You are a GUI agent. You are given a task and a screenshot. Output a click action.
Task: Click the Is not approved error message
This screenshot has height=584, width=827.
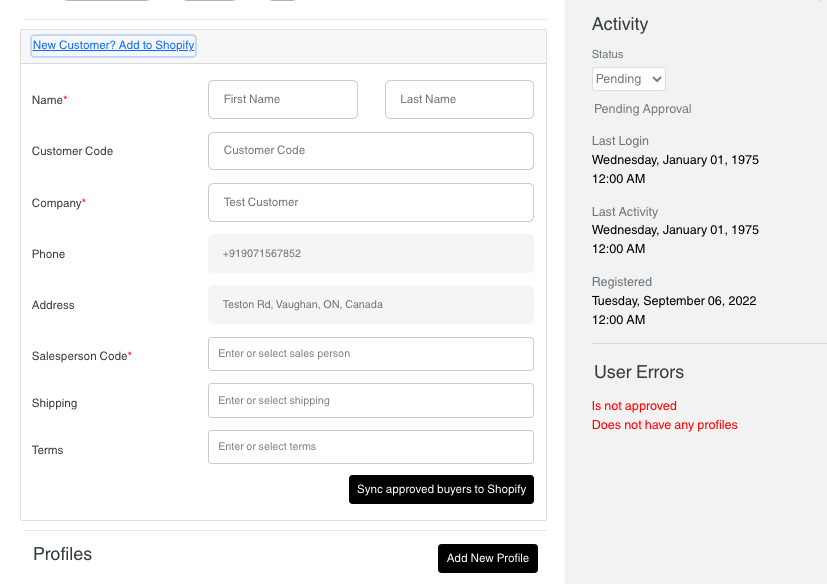click(x=633, y=405)
